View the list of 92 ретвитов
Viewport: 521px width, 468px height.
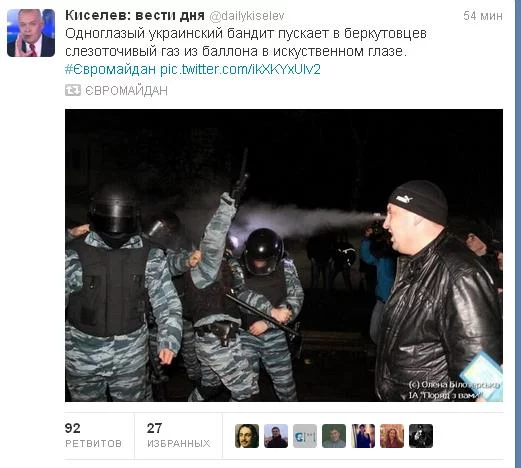[93, 435]
